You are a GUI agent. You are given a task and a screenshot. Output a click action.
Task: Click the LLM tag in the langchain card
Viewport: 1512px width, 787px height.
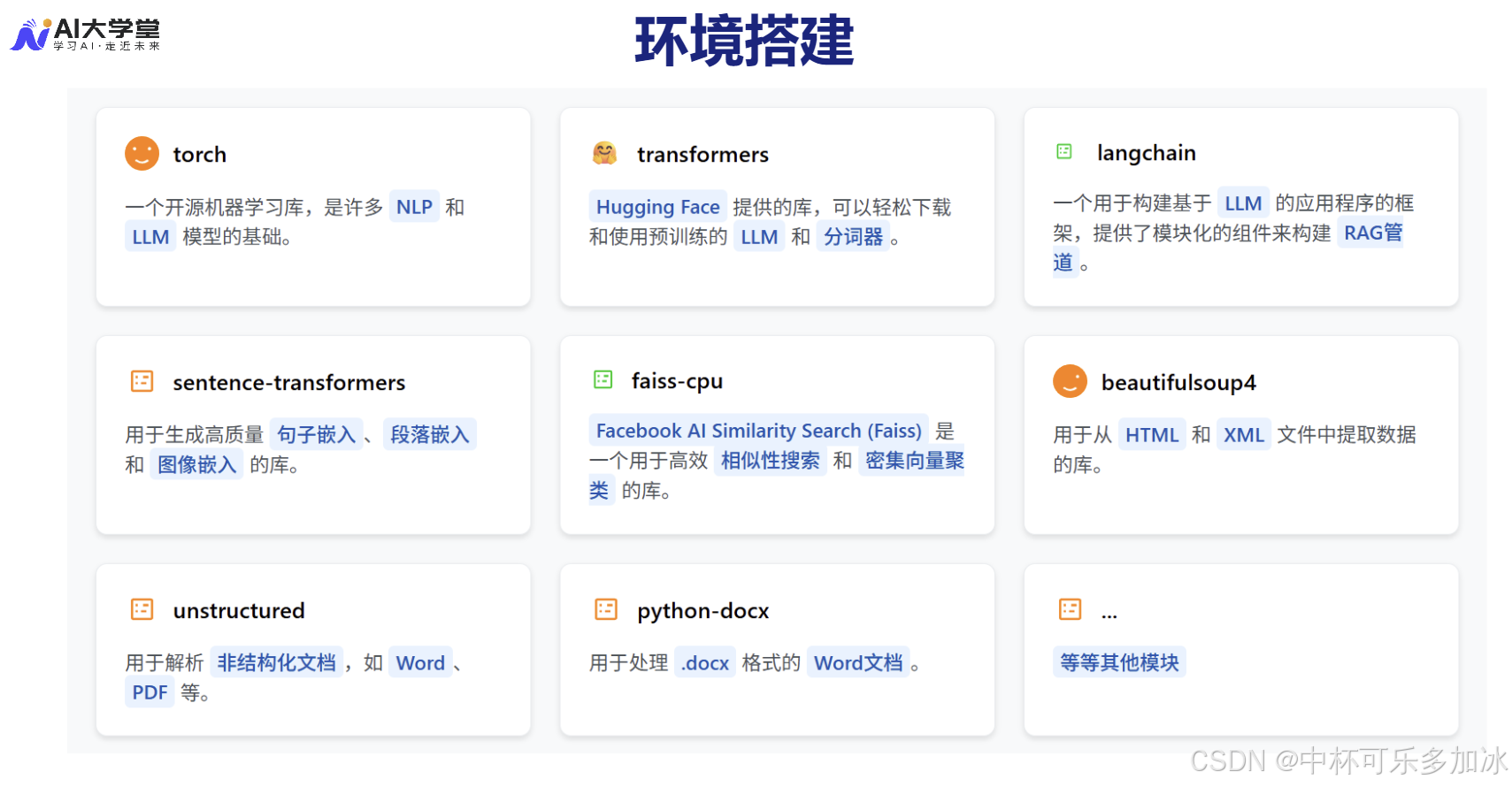[x=1243, y=203]
